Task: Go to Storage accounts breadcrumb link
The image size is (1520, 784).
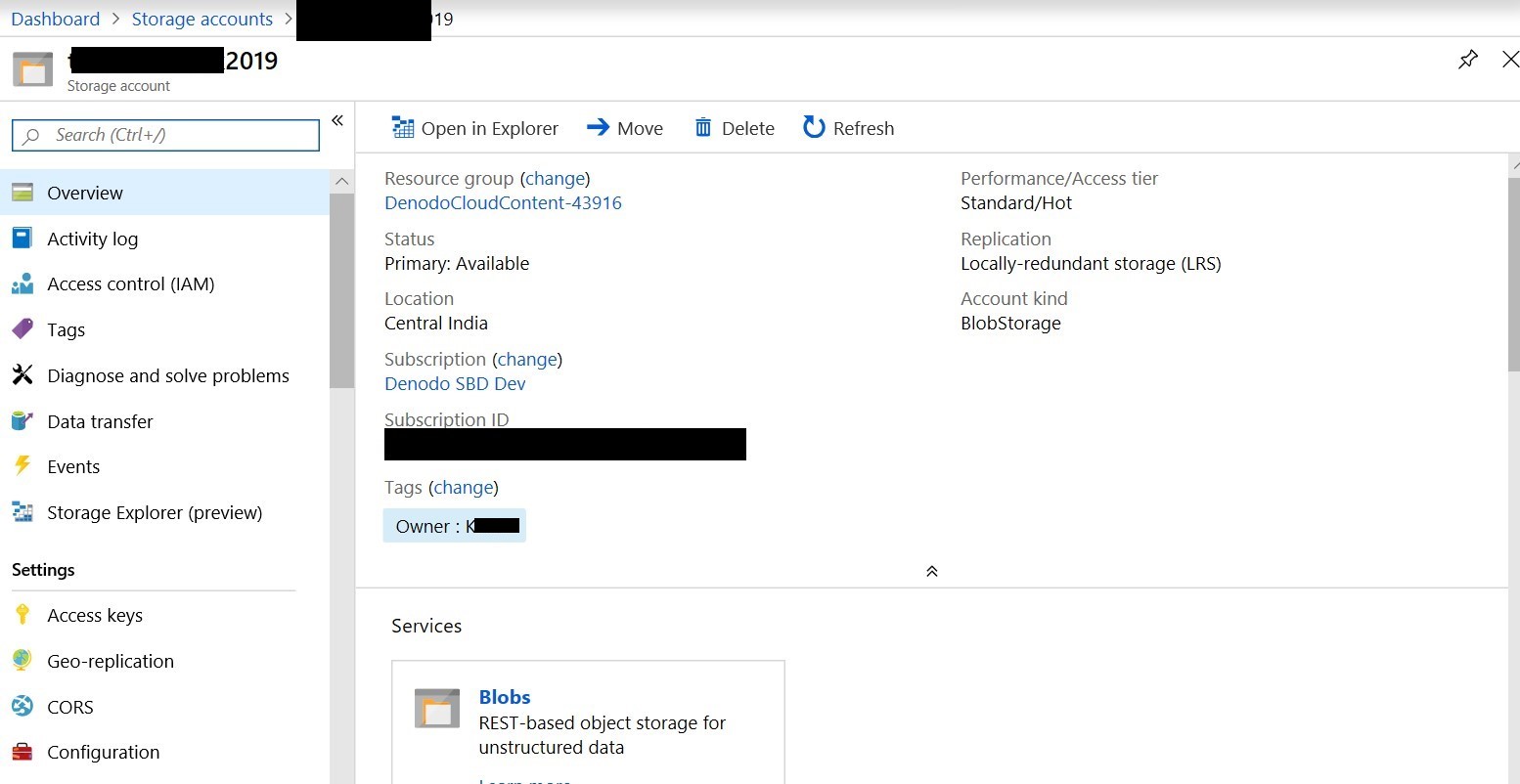Action: (x=202, y=19)
